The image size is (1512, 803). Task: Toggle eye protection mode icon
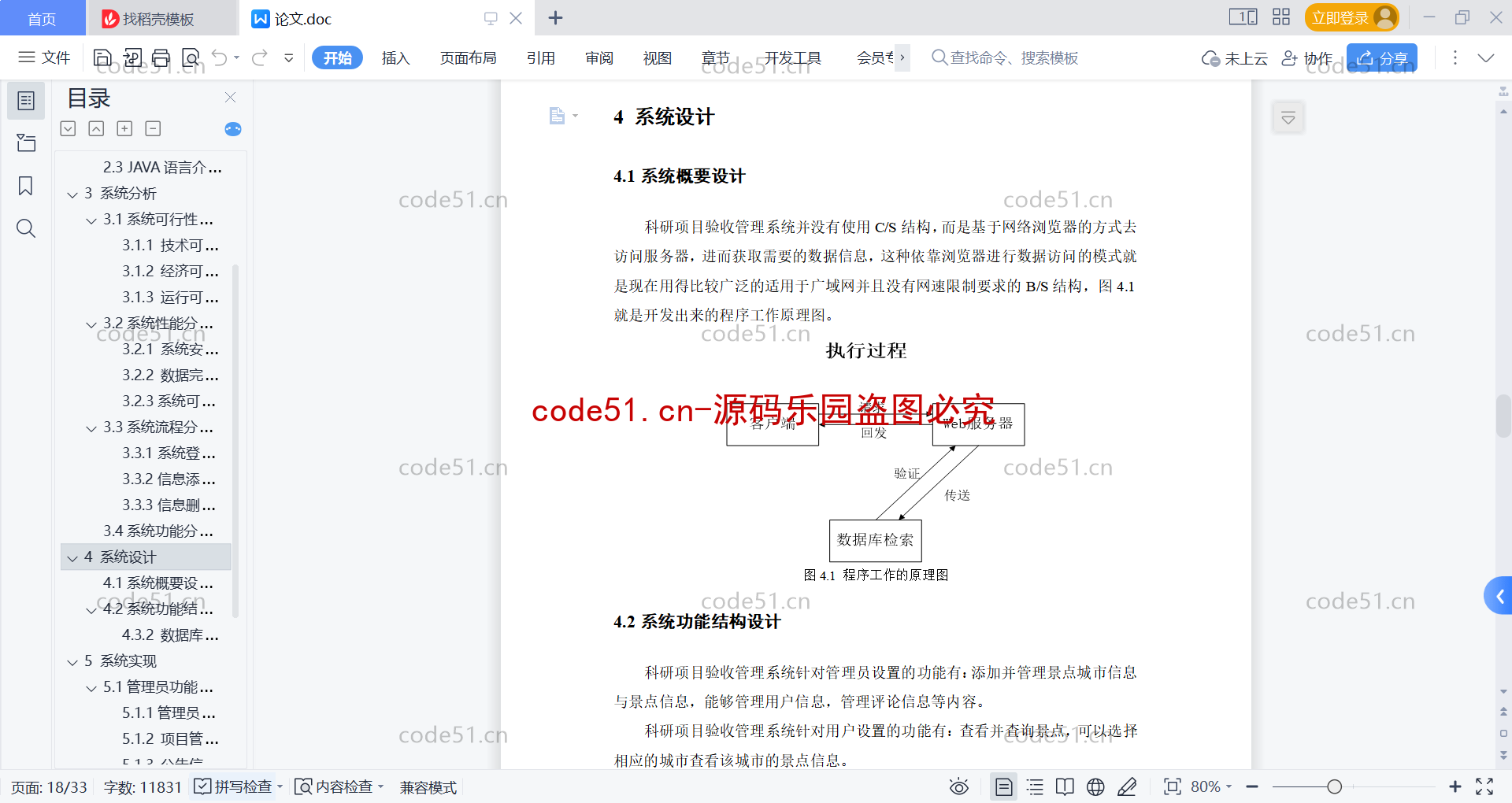click(x=958, y=786)
